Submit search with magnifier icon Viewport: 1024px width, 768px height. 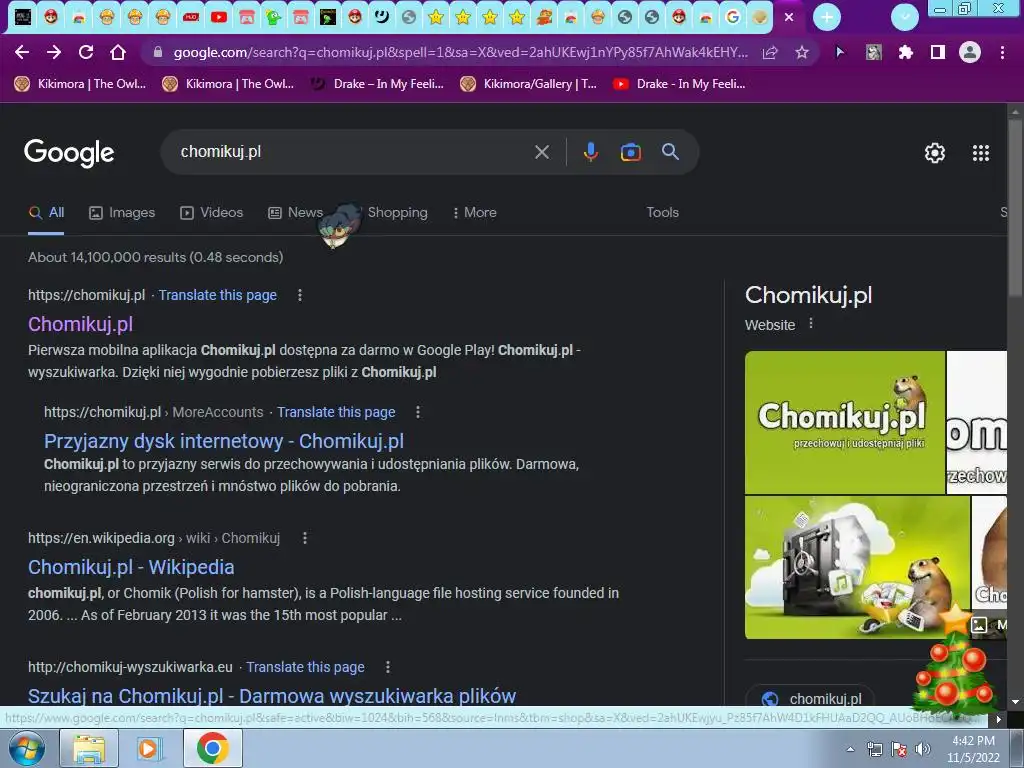click(670, 152)
